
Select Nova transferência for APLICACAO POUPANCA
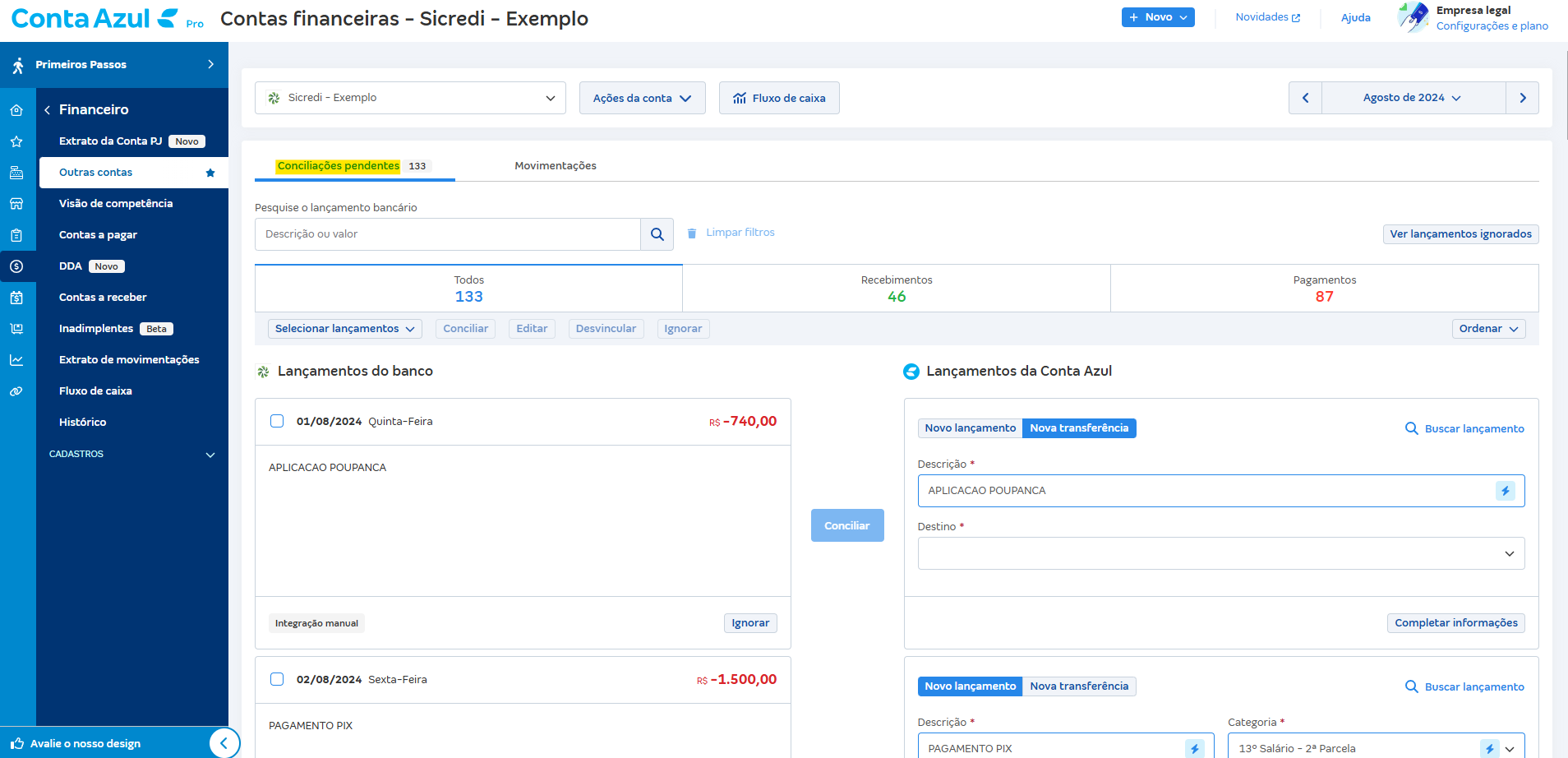pos(1079,428)
